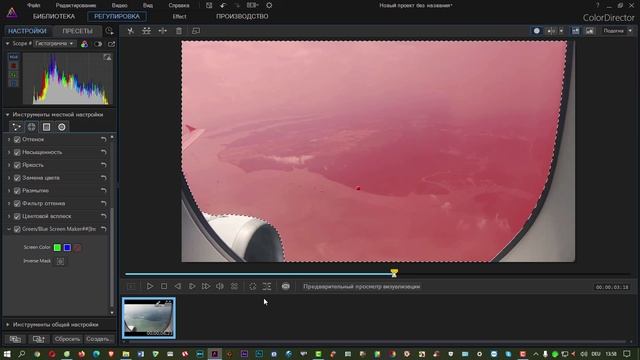Toggle the Насыщенность checkbox
Screen dimensions: 640x360
point(17,152)
